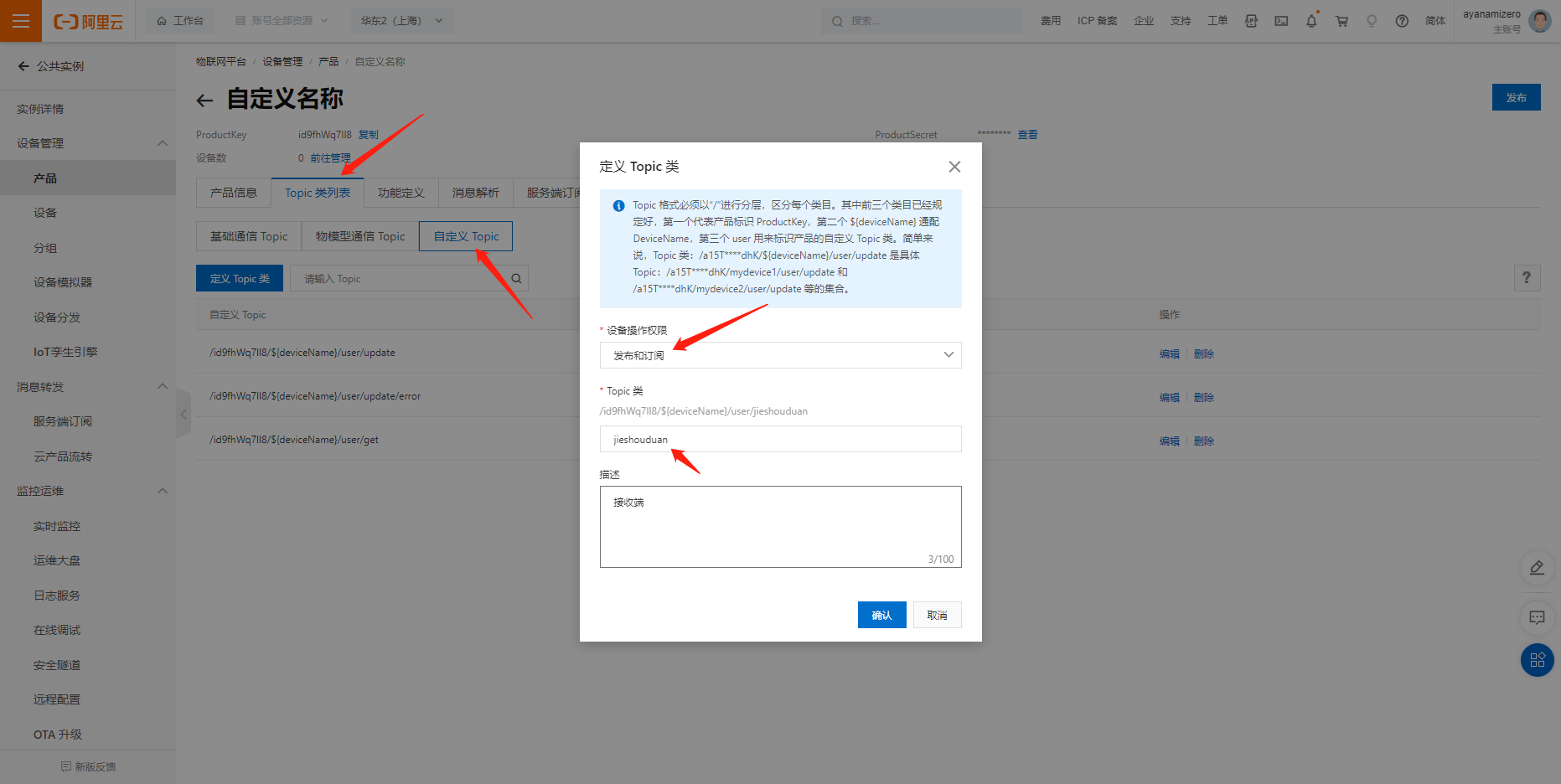Switch to the 功能定义 tab
The height and width of the screenshot is (784, 1561).
[x=401, y=193]
